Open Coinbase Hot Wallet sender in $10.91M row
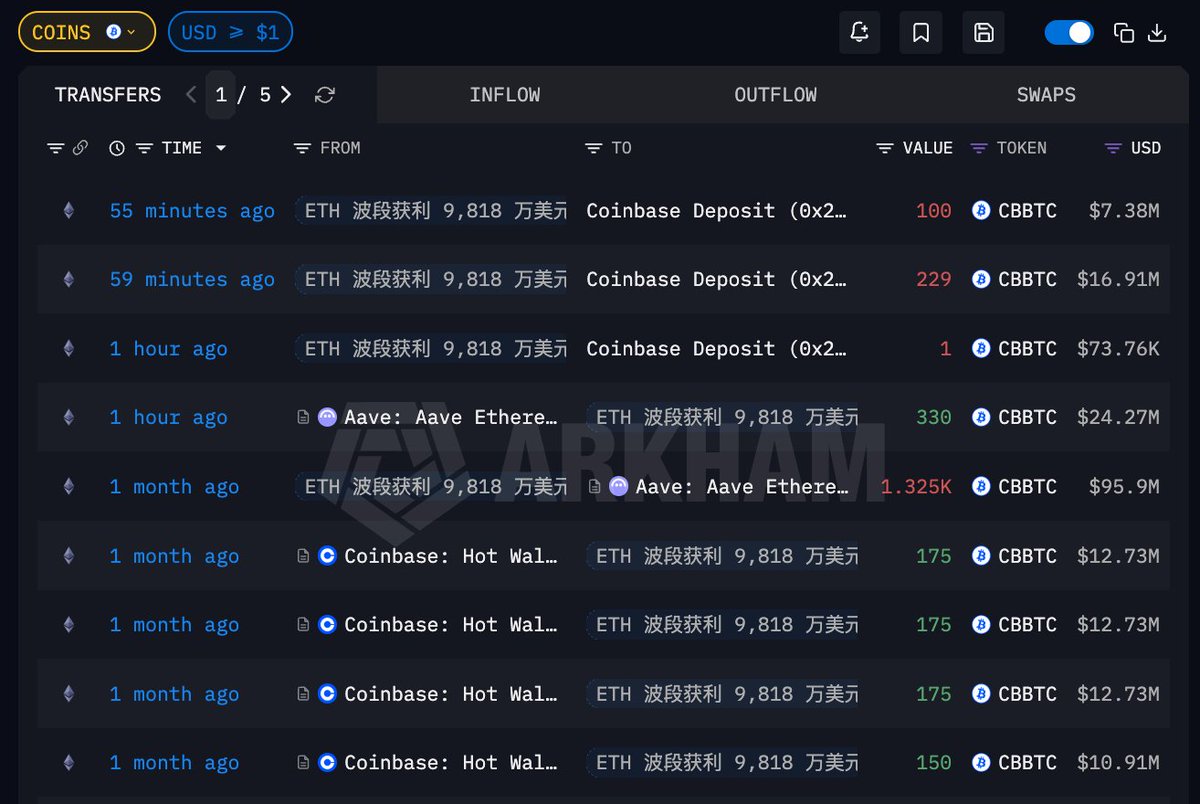 (x=451, y=763)
